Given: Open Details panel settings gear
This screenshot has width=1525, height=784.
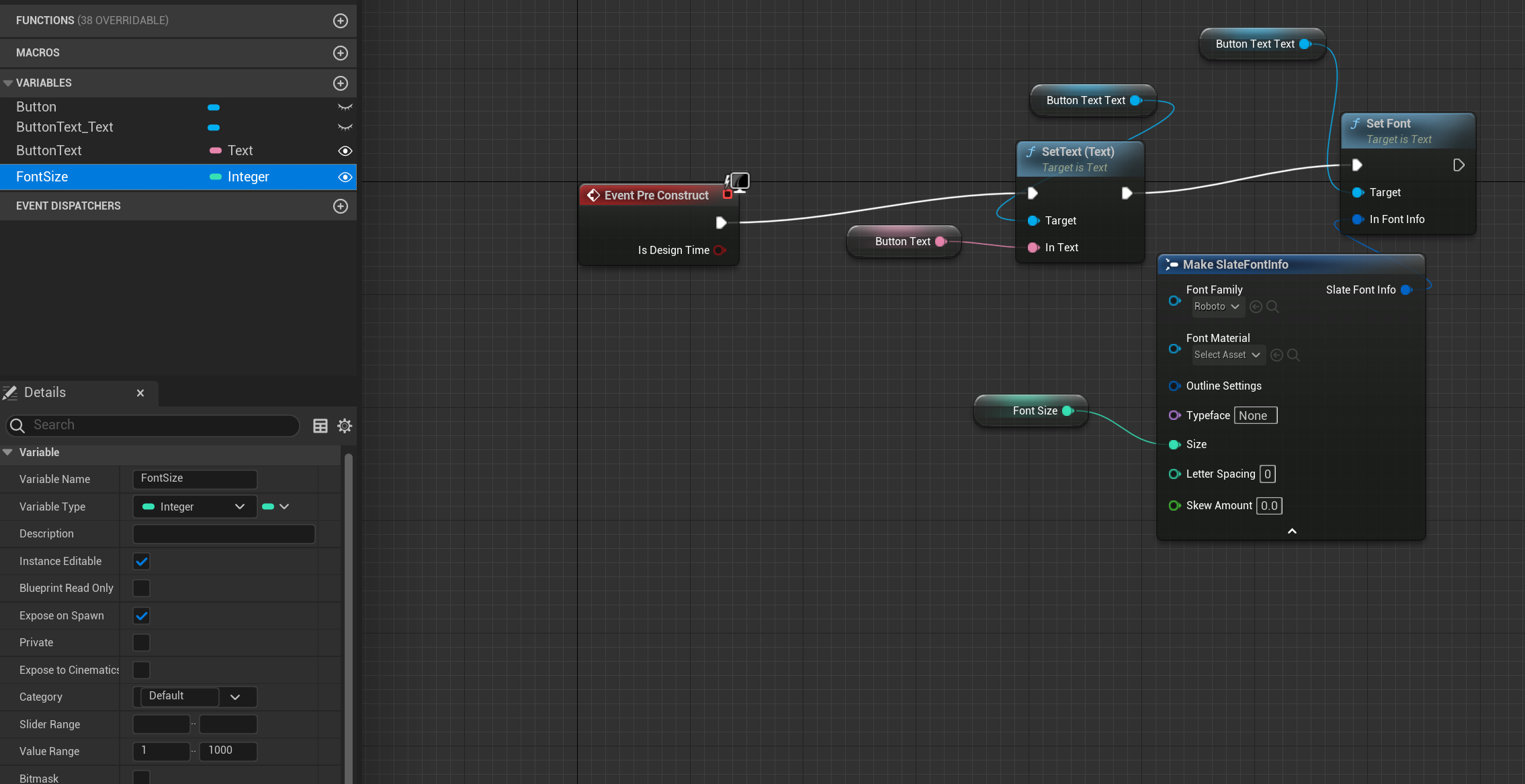Looking at the screenshot, I should [x=345, y=426].
